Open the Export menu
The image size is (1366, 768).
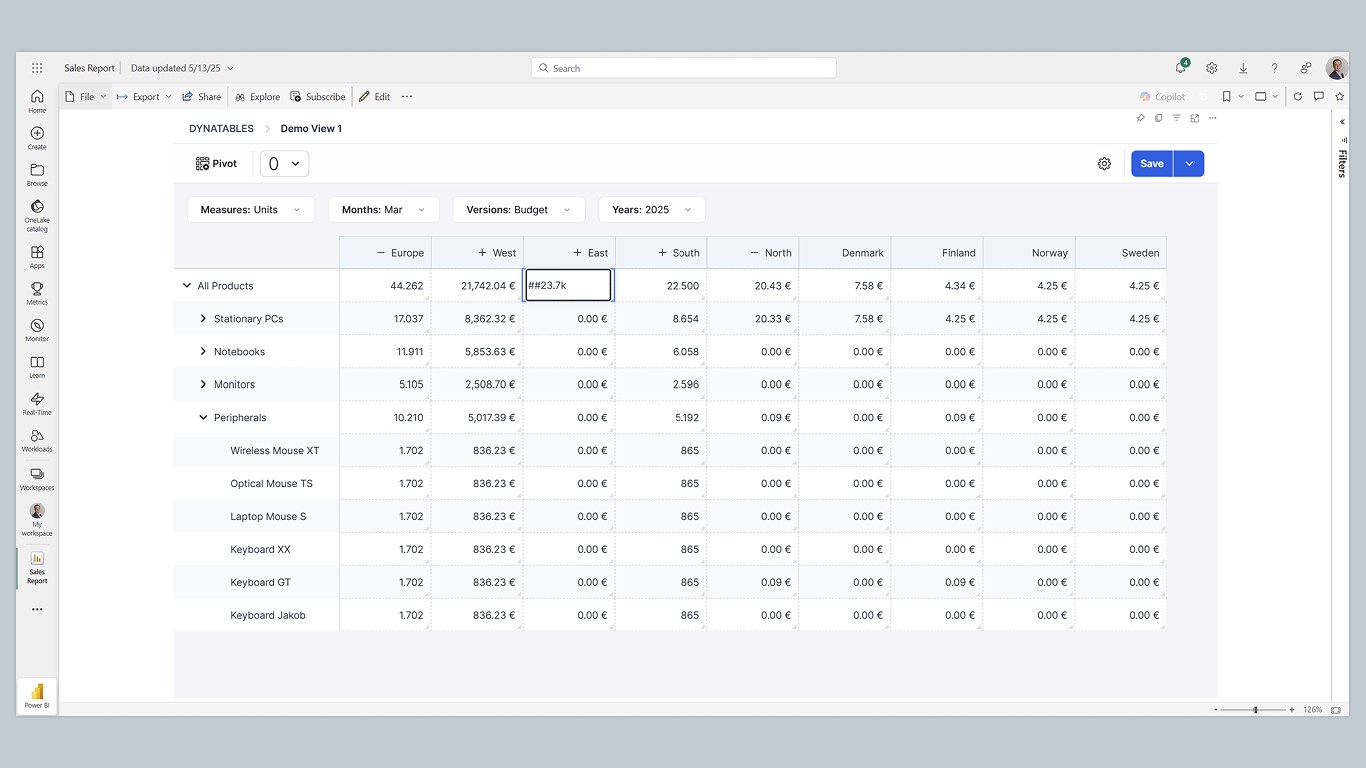coord(144,97)
